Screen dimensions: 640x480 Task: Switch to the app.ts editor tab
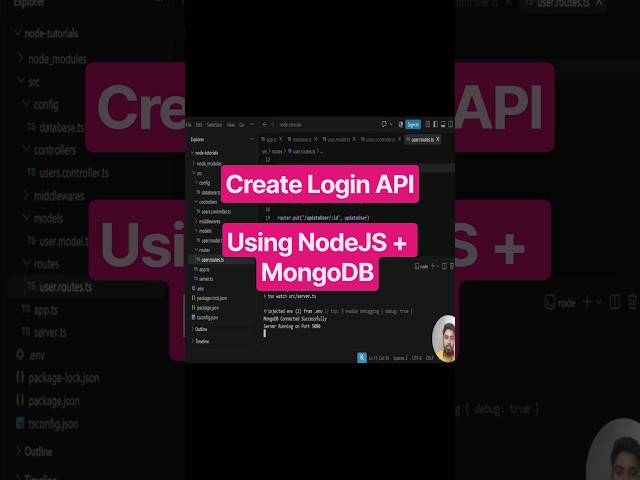point(269,140)
